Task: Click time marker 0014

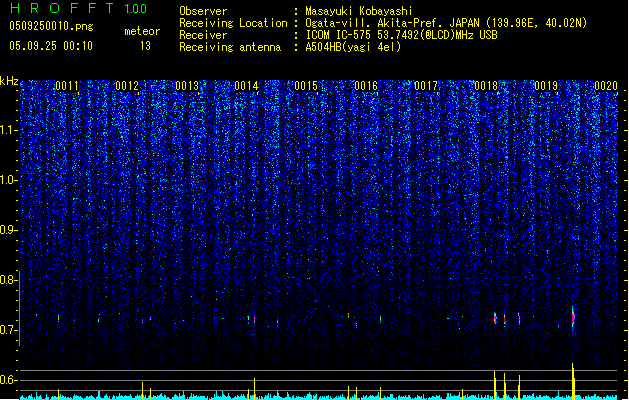Action: click(246, 86)
